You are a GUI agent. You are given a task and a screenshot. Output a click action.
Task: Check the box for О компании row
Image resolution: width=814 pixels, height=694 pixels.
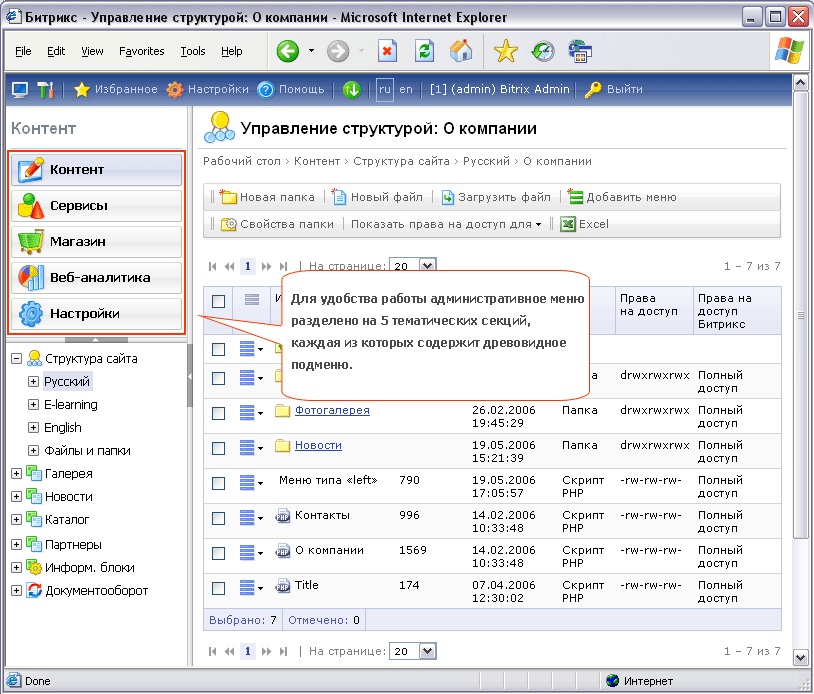point(219,553)
